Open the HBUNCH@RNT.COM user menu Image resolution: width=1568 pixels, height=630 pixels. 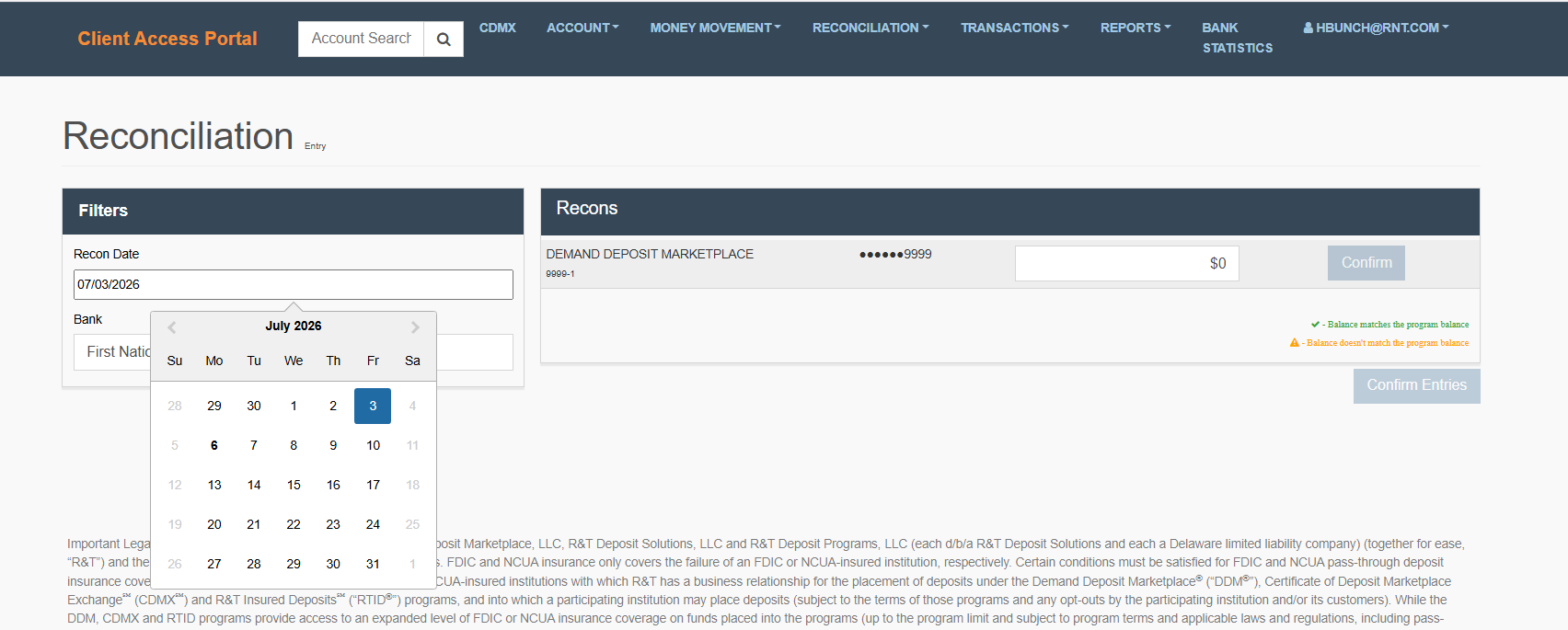click(x=1376, y=28)
